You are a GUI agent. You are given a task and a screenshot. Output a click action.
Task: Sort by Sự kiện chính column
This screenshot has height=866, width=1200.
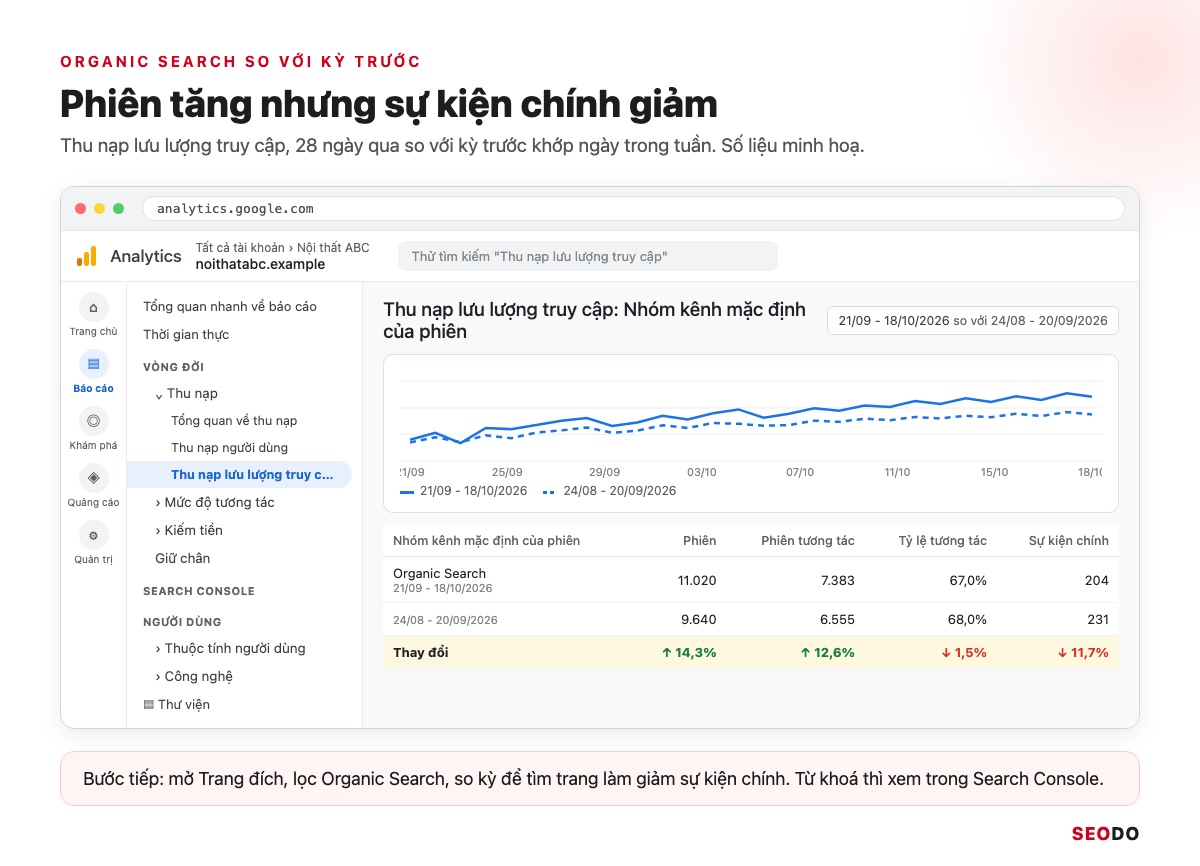[x=1069, y=540]
